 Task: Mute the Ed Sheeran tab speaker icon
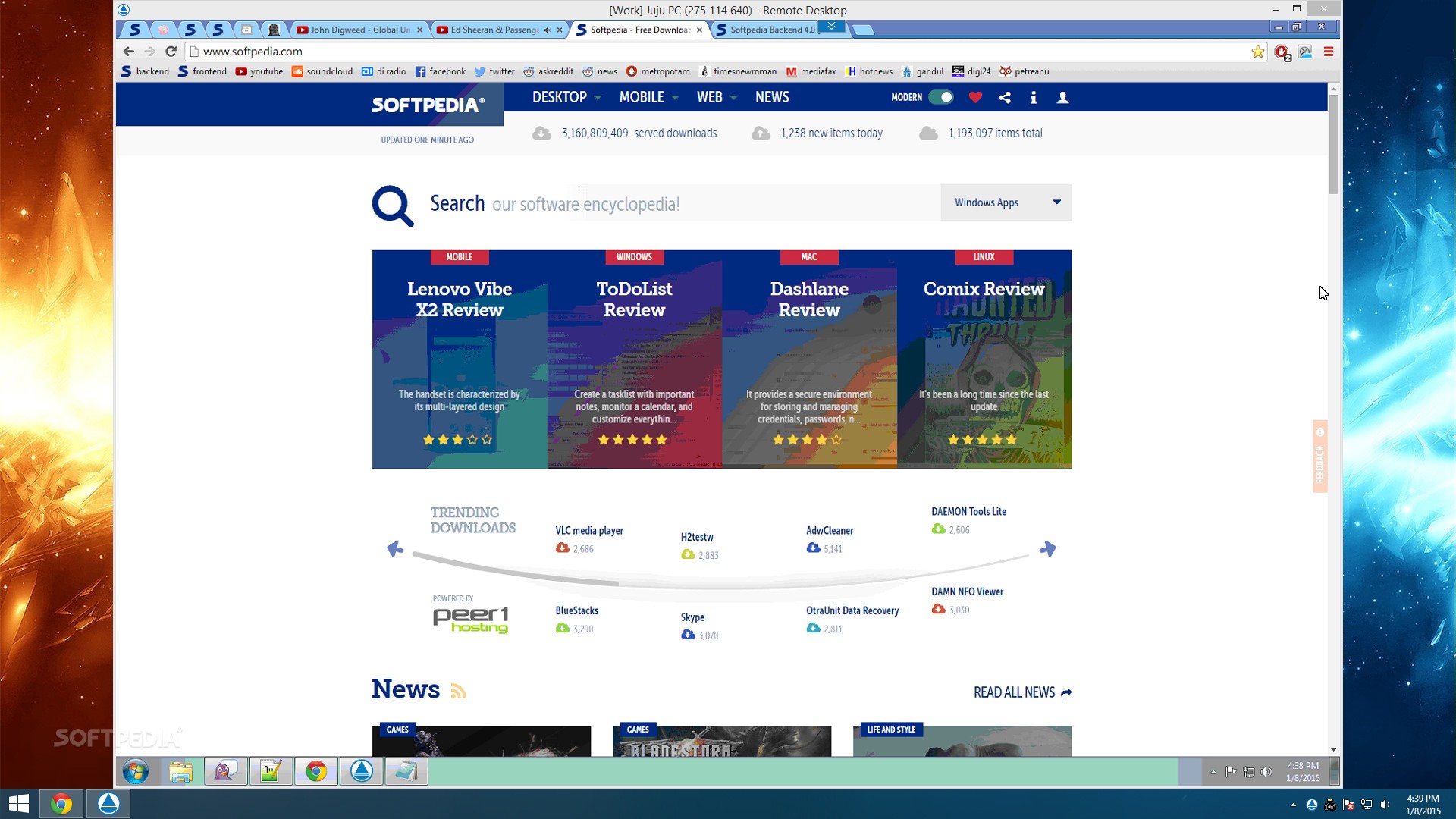point(548,30)
